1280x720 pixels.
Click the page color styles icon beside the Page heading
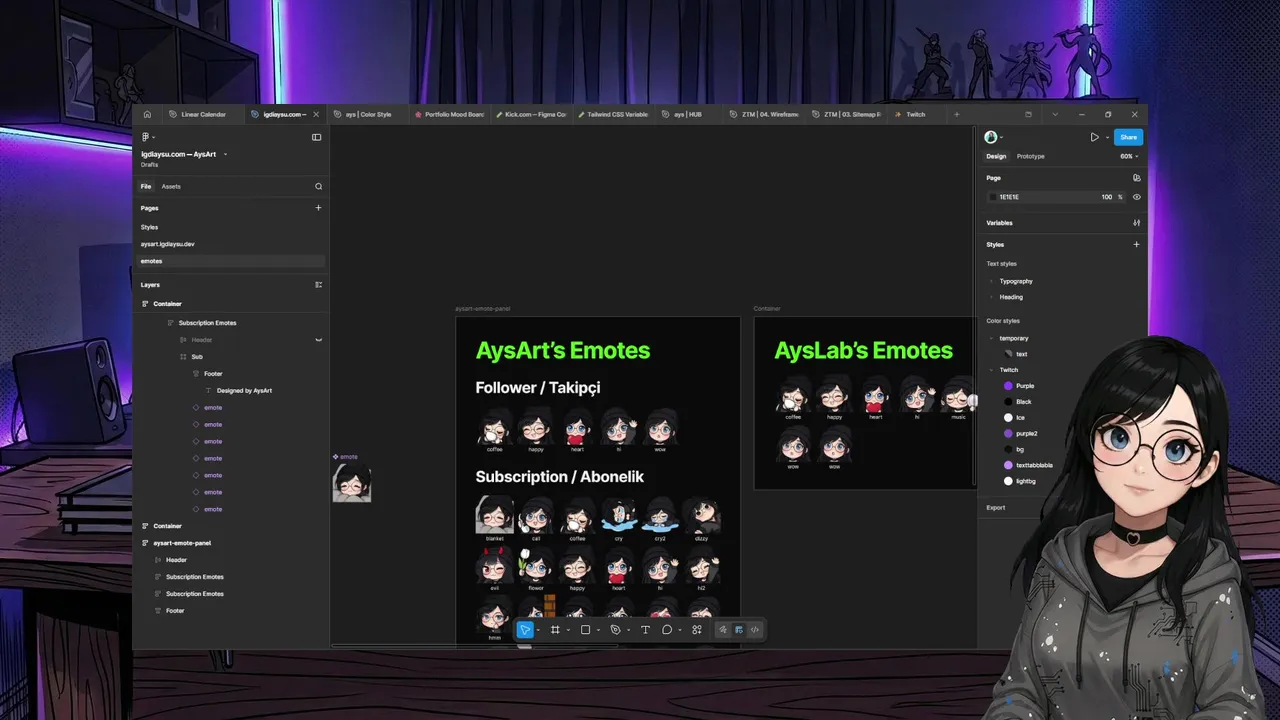1137,178
